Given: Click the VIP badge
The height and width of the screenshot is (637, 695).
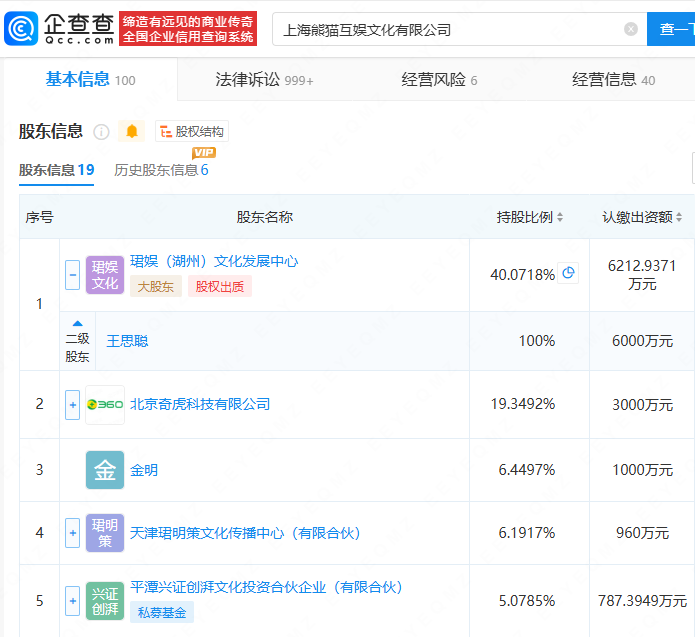Looking at the screenshot, I should [204, 153].
